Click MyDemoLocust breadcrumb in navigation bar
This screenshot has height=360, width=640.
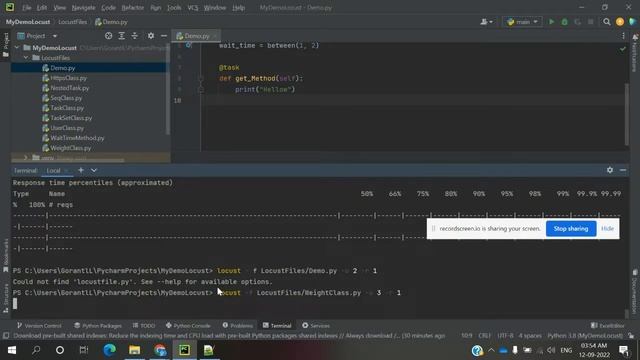(x=28, y=22)
